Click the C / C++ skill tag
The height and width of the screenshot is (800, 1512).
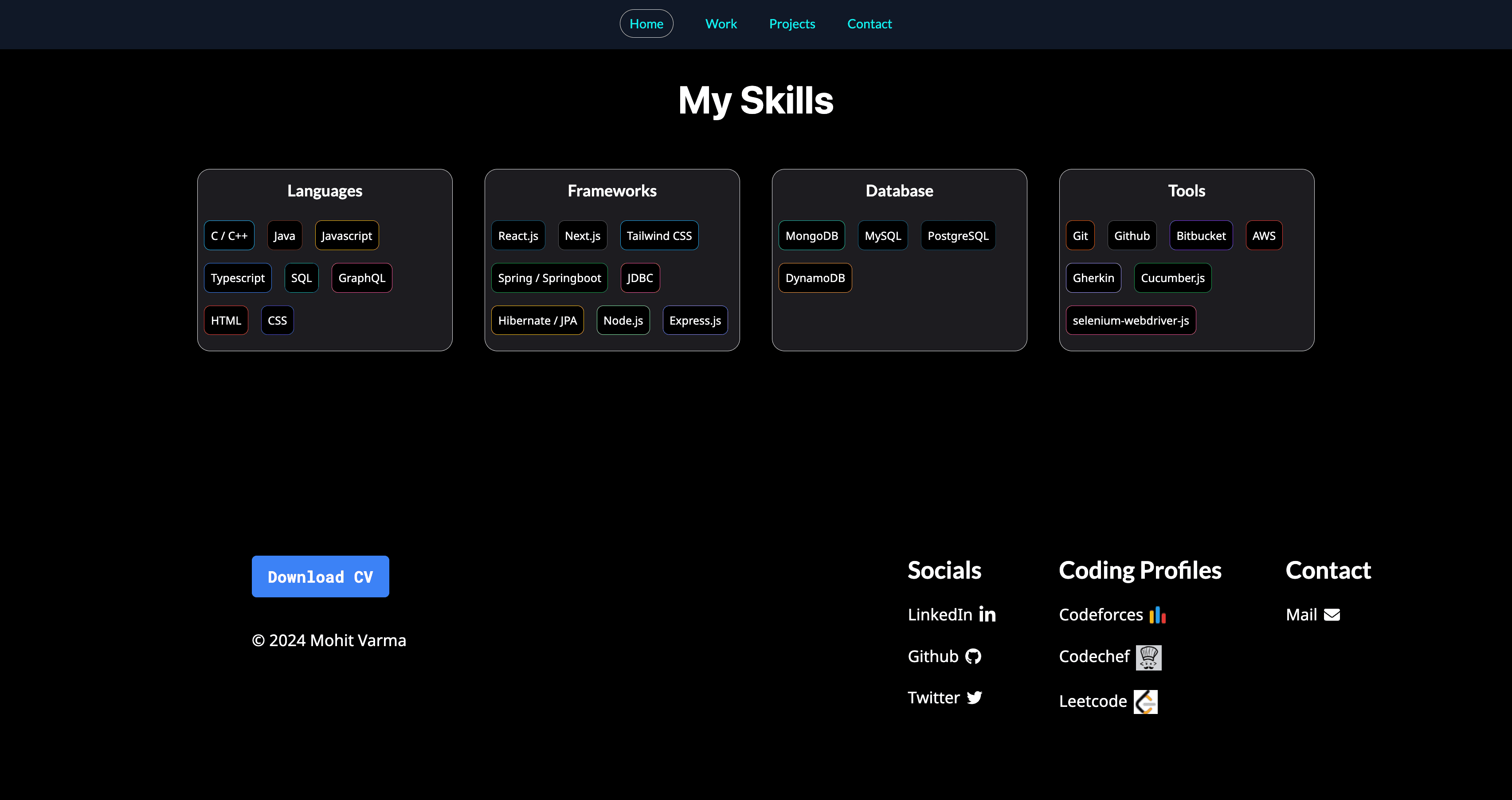point(229,235)
